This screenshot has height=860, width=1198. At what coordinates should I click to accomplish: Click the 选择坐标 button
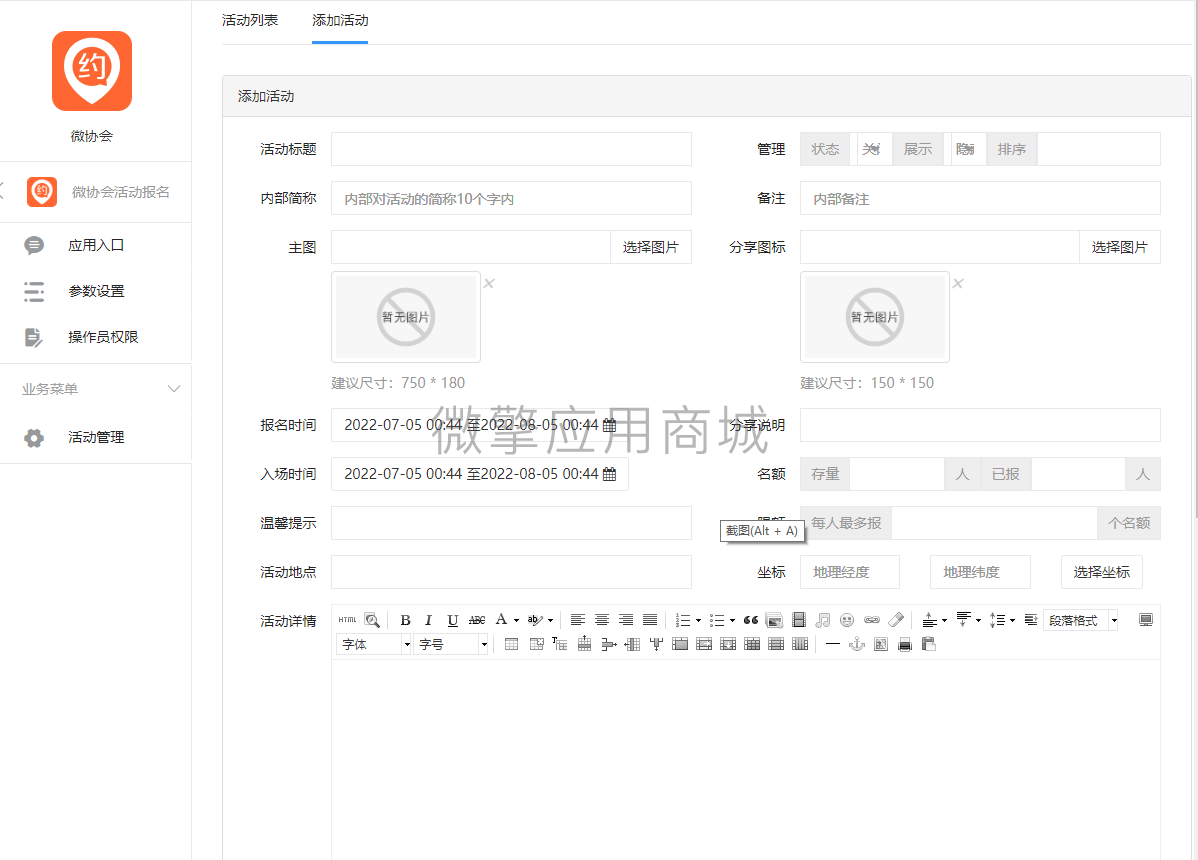pos(1101,572)
